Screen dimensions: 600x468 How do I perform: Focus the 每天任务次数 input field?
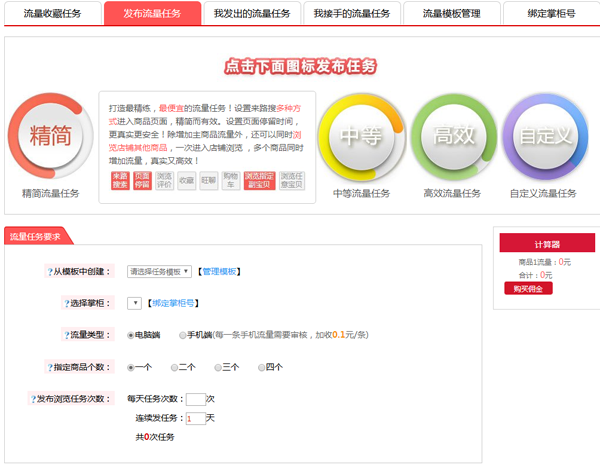tap(196, 400)
